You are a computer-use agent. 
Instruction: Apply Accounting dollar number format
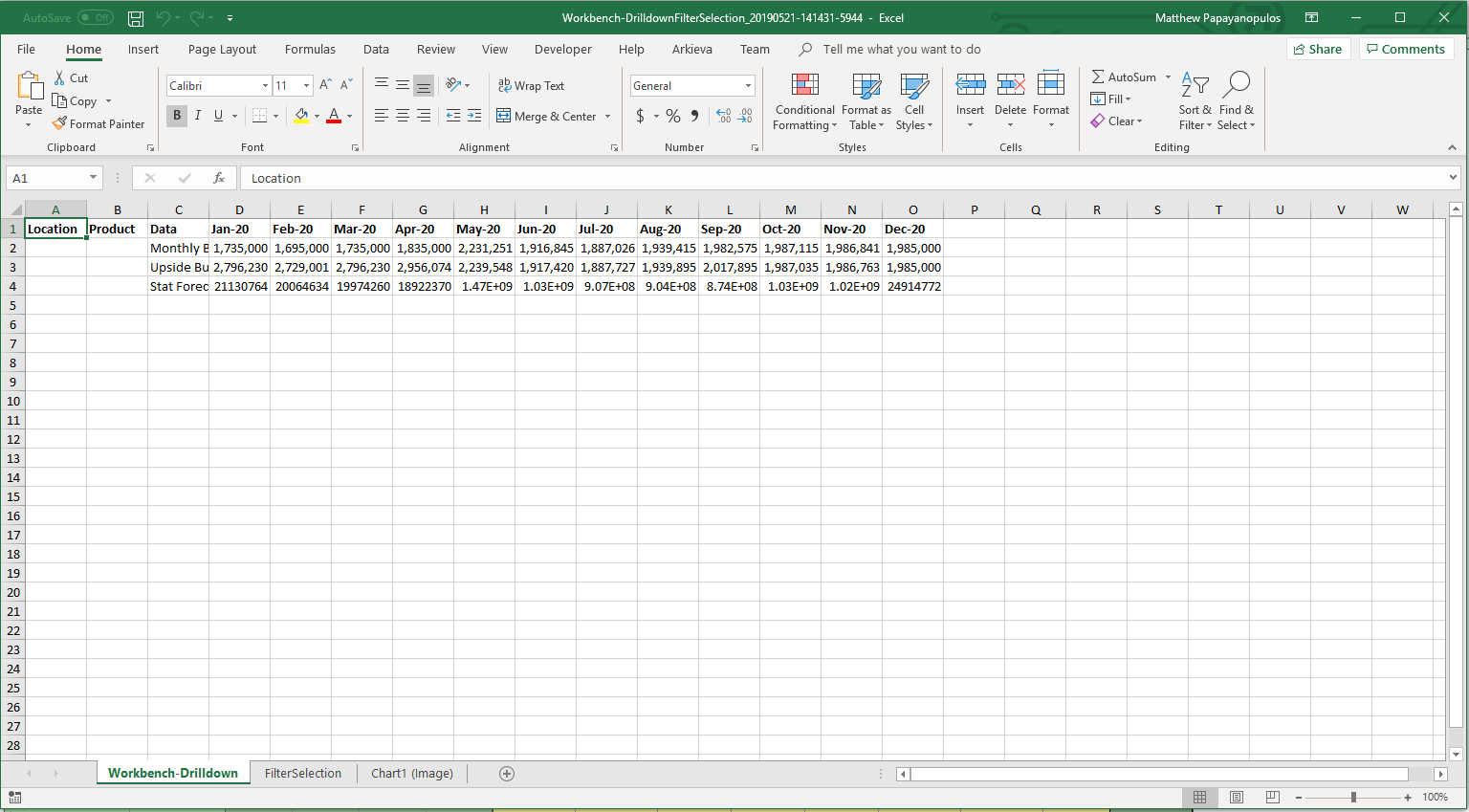tap(640, 116)
